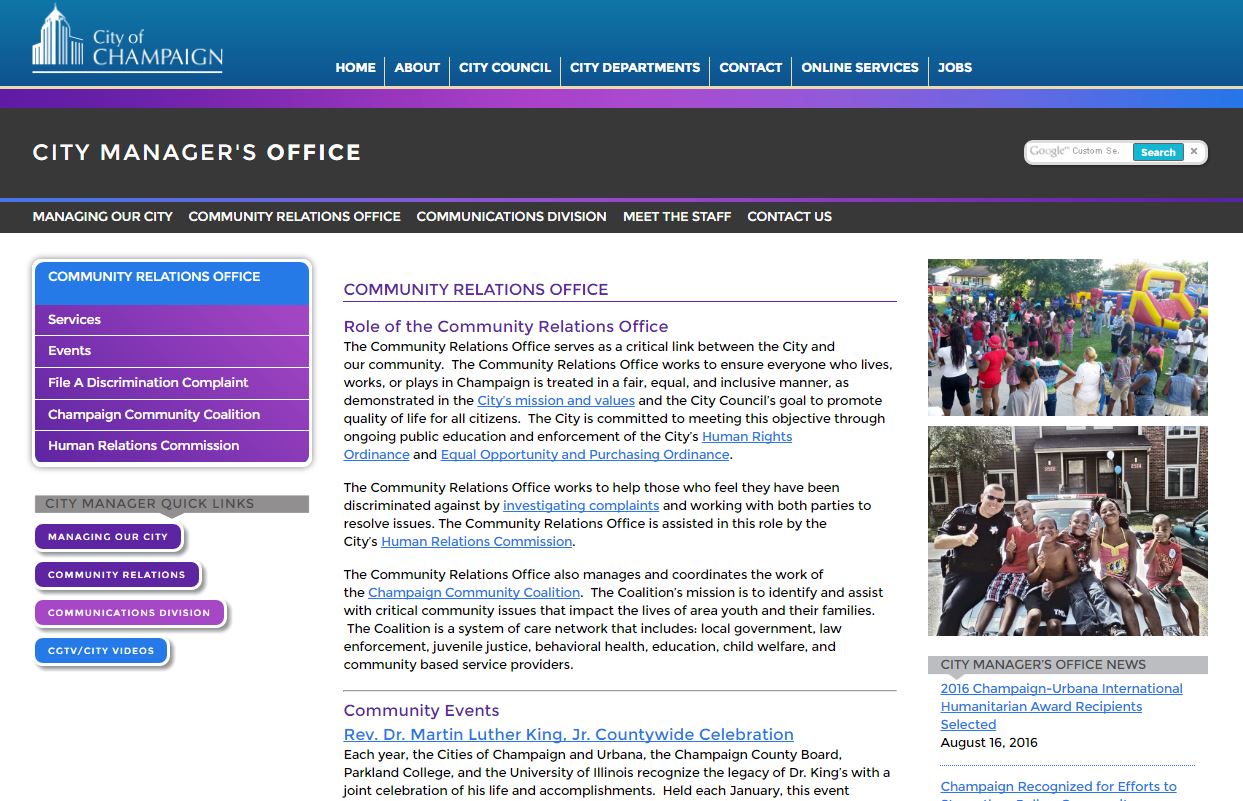1243x801 pixels.
Task: Open the Rev. Dr. Martin Luther King celebration link
Action: tap(568, 735)
